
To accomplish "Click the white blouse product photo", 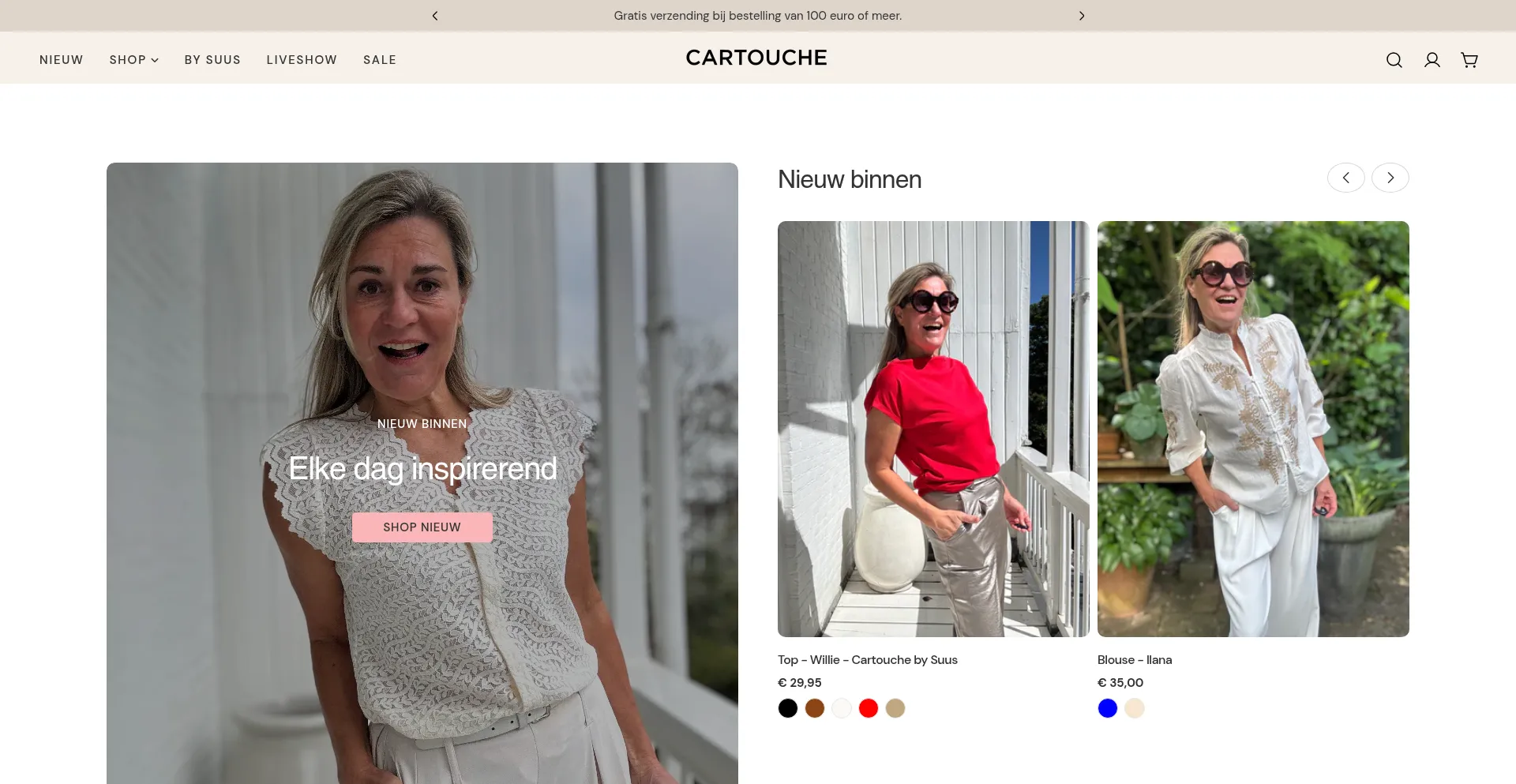I will (x=1253, y=429).
